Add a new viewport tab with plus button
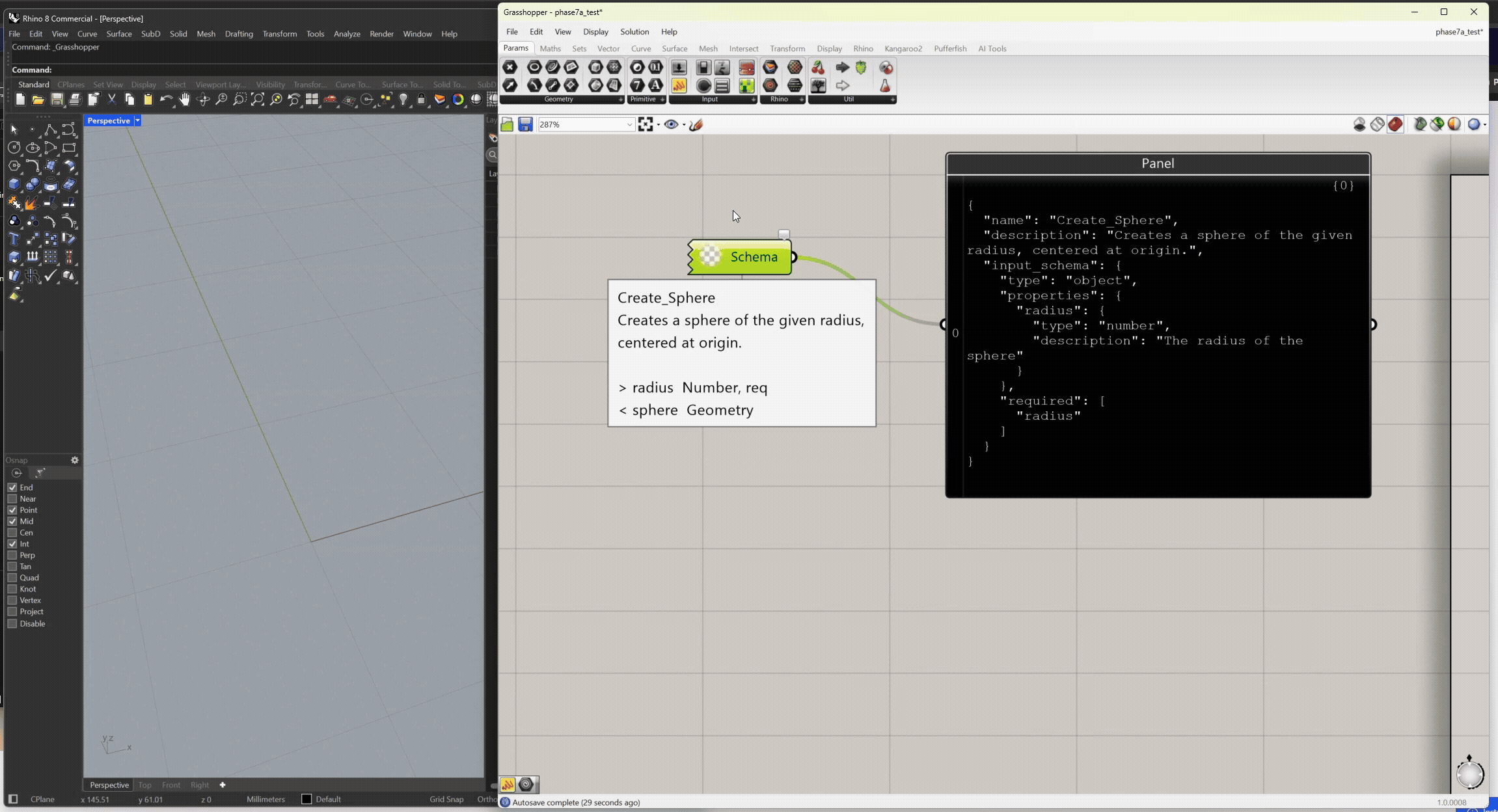Viewport: 1498px width, 812px height. pyautogui.click(x=223, y=785)
